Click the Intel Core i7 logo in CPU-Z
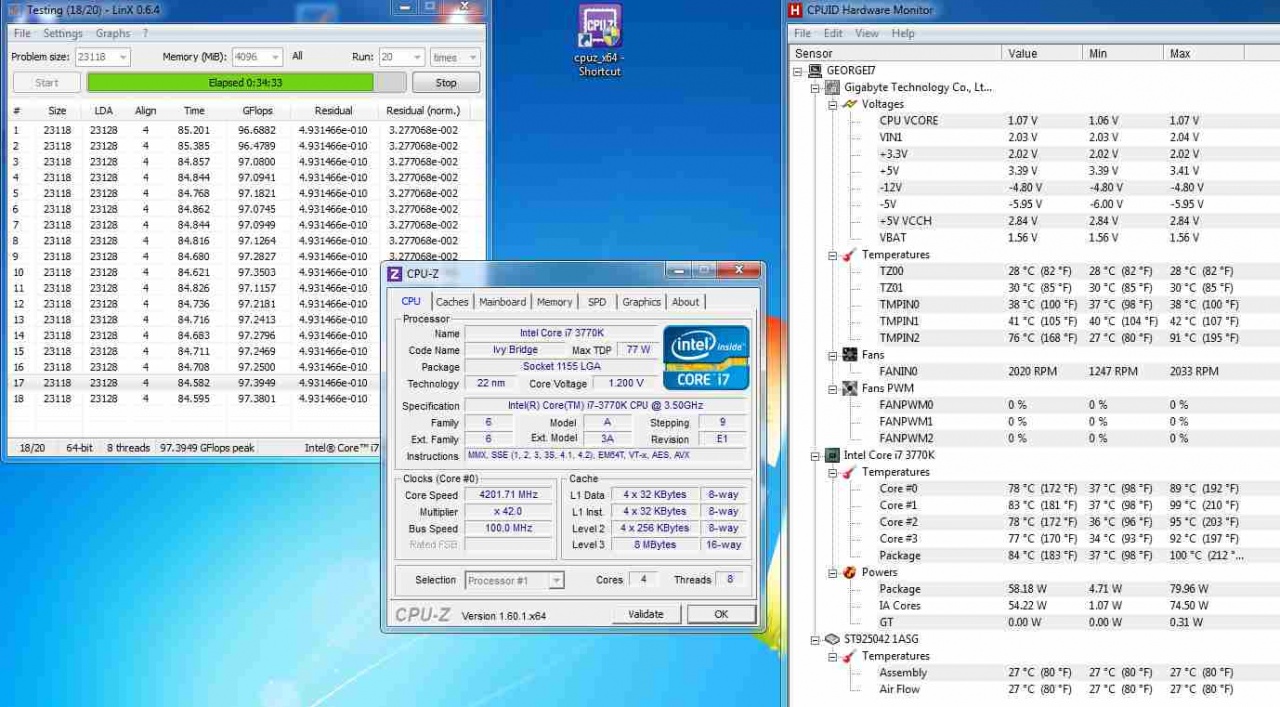 (706, 357)
